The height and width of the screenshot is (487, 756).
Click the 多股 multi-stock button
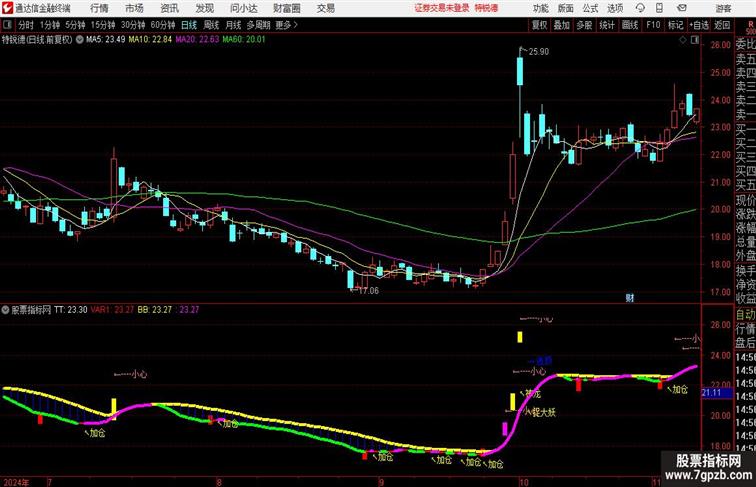(x=584, y=25)
